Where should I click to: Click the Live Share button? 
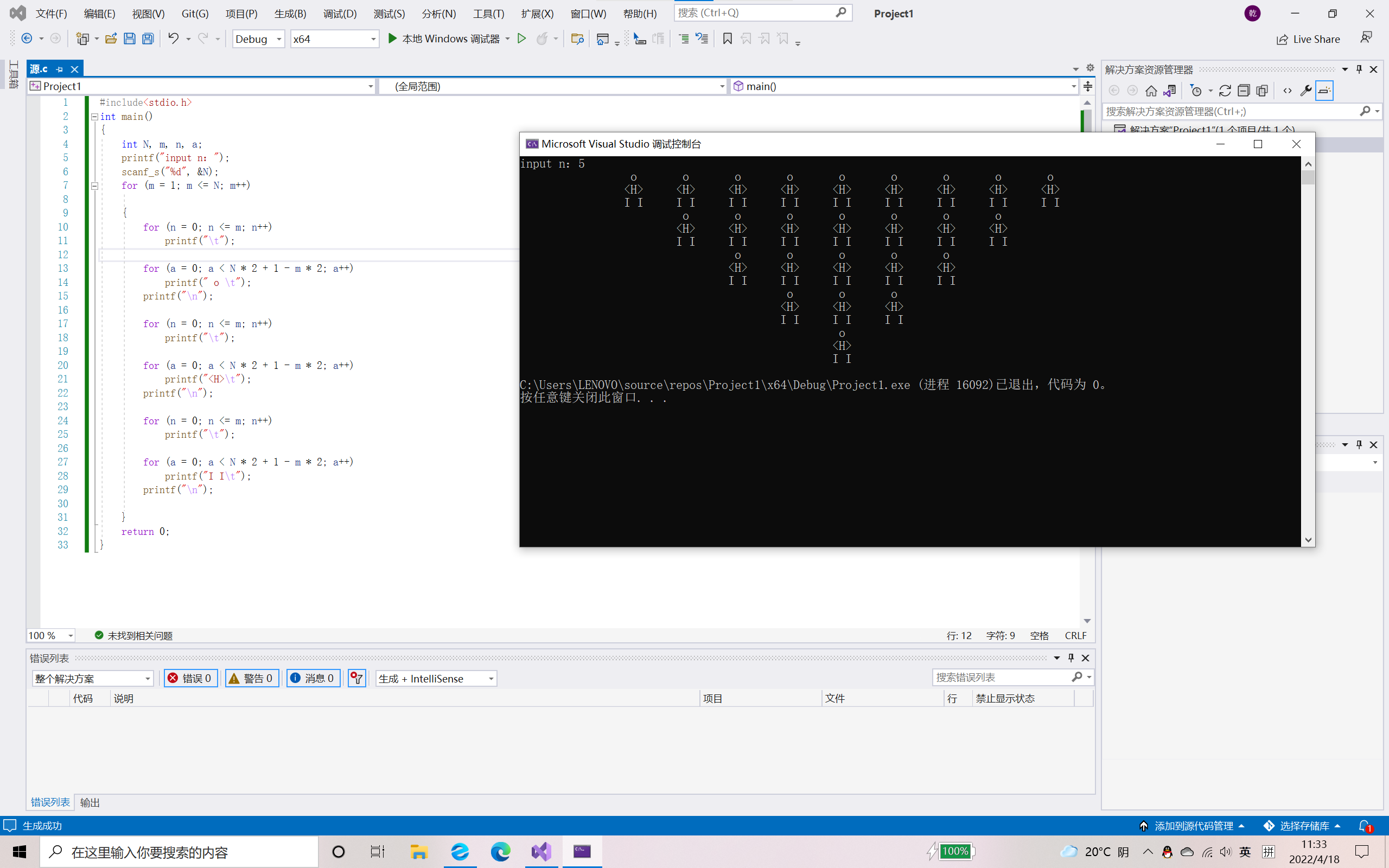[x=1308, y=39]
